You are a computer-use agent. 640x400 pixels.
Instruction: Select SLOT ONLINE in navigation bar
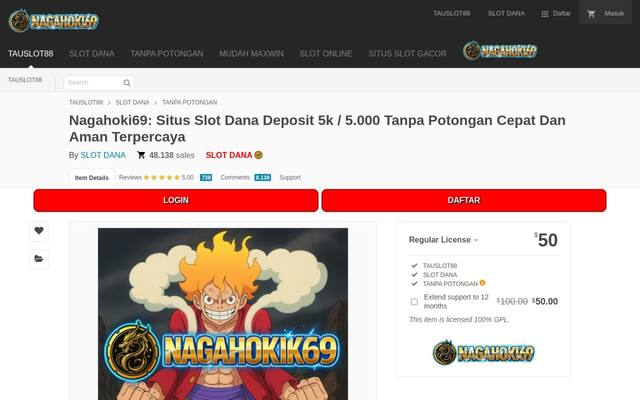(326, 53)
